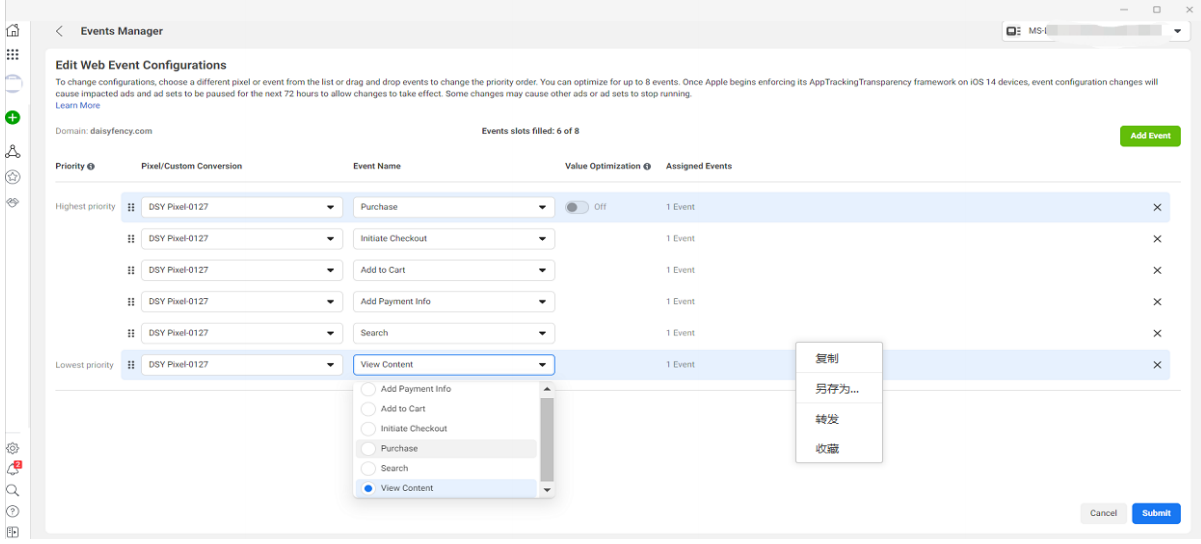Open the all tools grid menu

click(13, 55)
